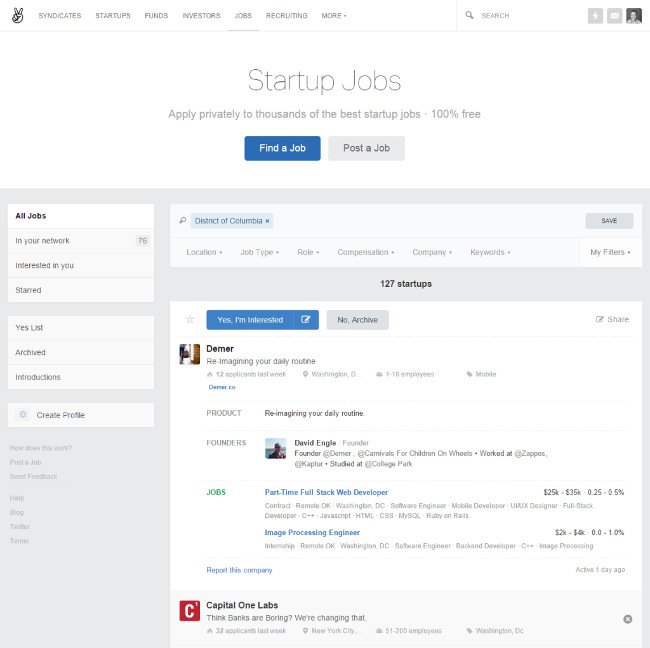Expand the Compensation filter dropdown
Screen dimensions: 650x648
pyautogui.click(x=366, y=252)
